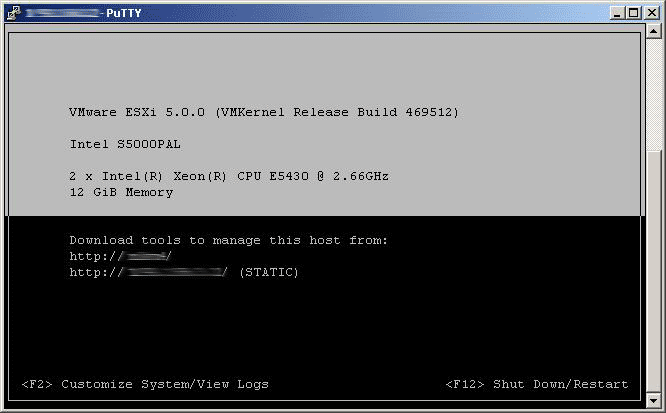This screenshot has height=413, width=666.
Task: Click the first blurred http URL
Action: pos(120,256)
